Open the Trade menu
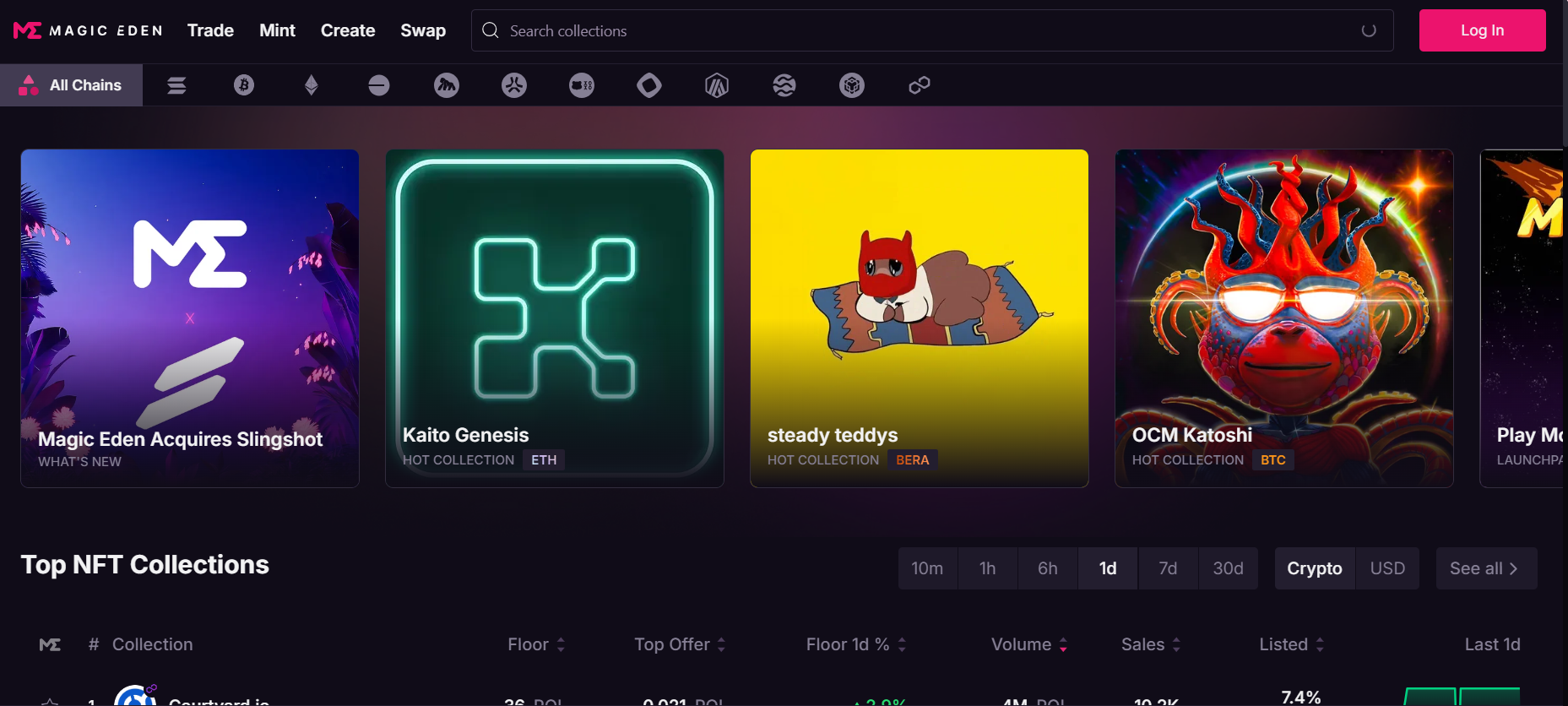Image resolution: width=1568 pixels, height=706 pixels. coord(210,30)
